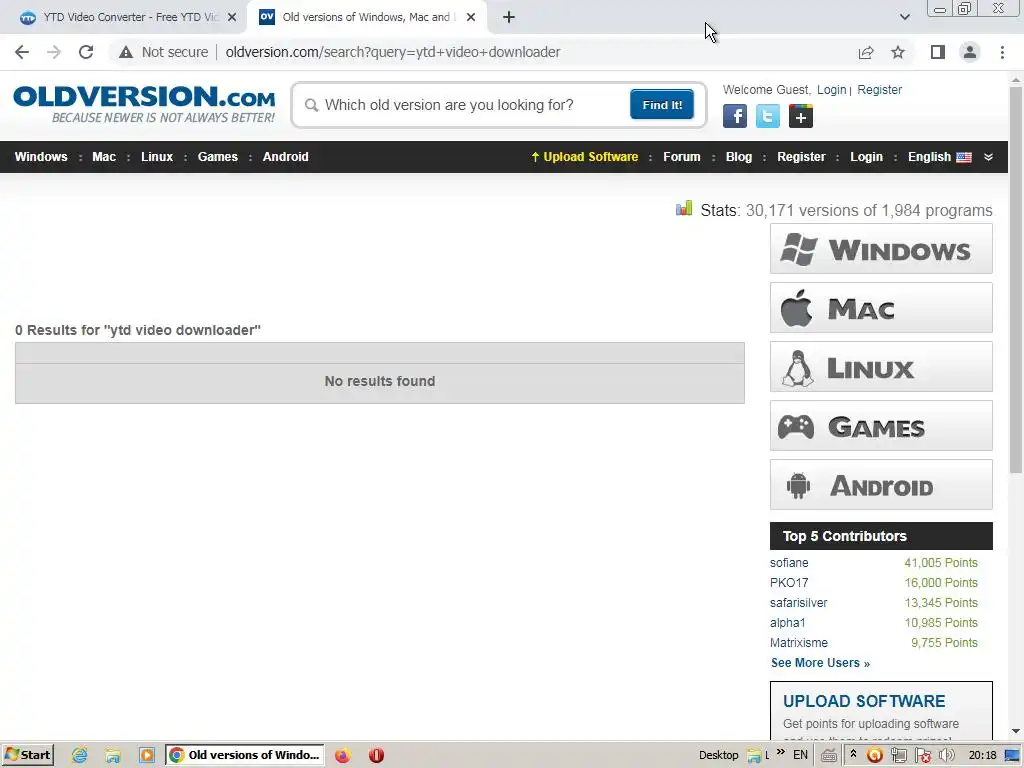
Task: Select English language option
Action: [x=939, y=157]
